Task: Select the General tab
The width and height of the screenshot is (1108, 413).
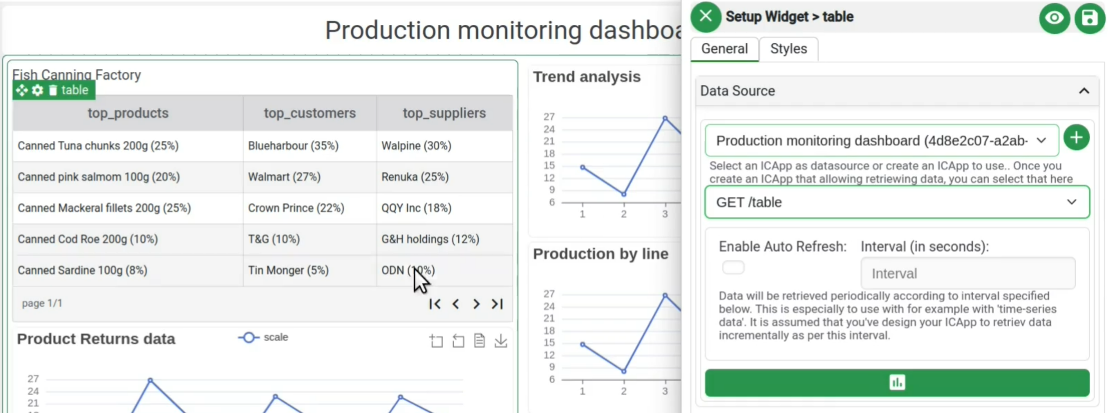Action: [724, 49]
